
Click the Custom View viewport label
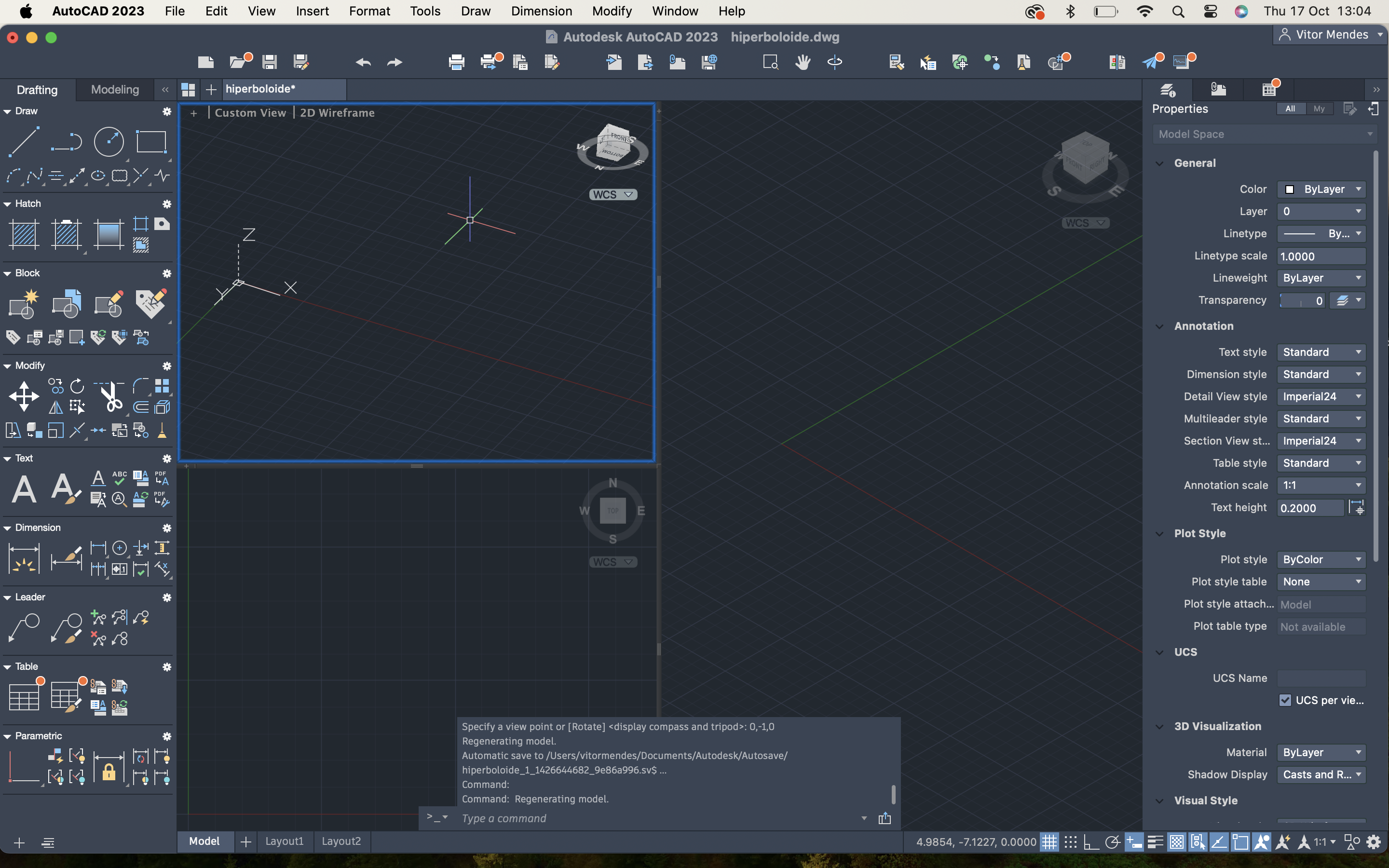click(x=250, y=113)
